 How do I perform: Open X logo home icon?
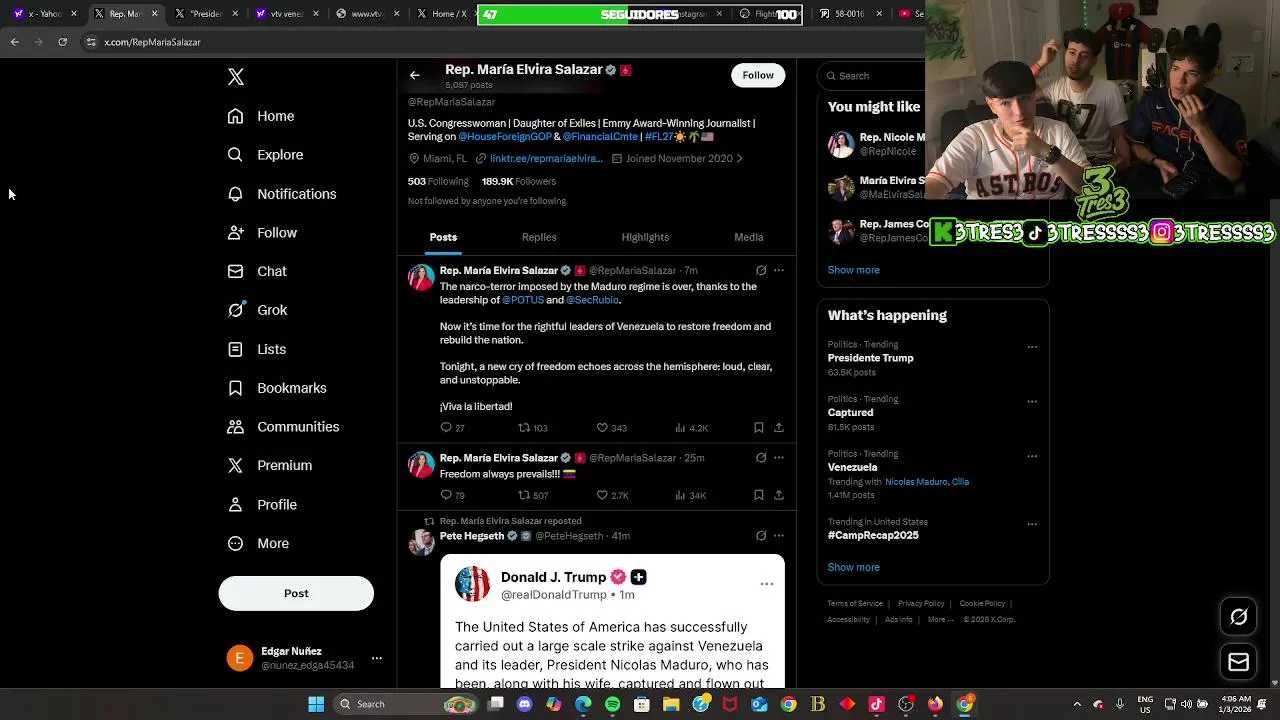pos(236,77)
